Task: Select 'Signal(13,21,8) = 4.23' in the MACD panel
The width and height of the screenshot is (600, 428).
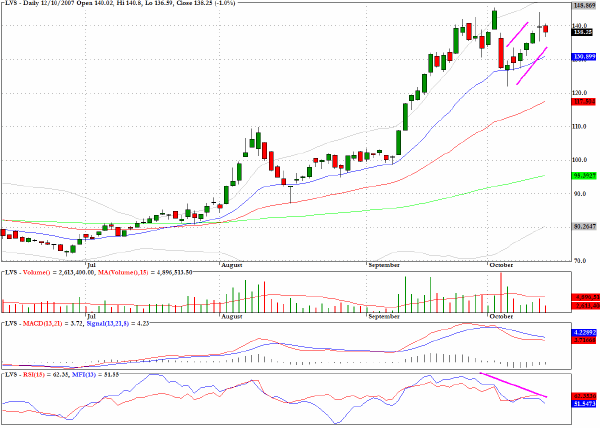Action: pyautogui.click(x=117, y=324)
